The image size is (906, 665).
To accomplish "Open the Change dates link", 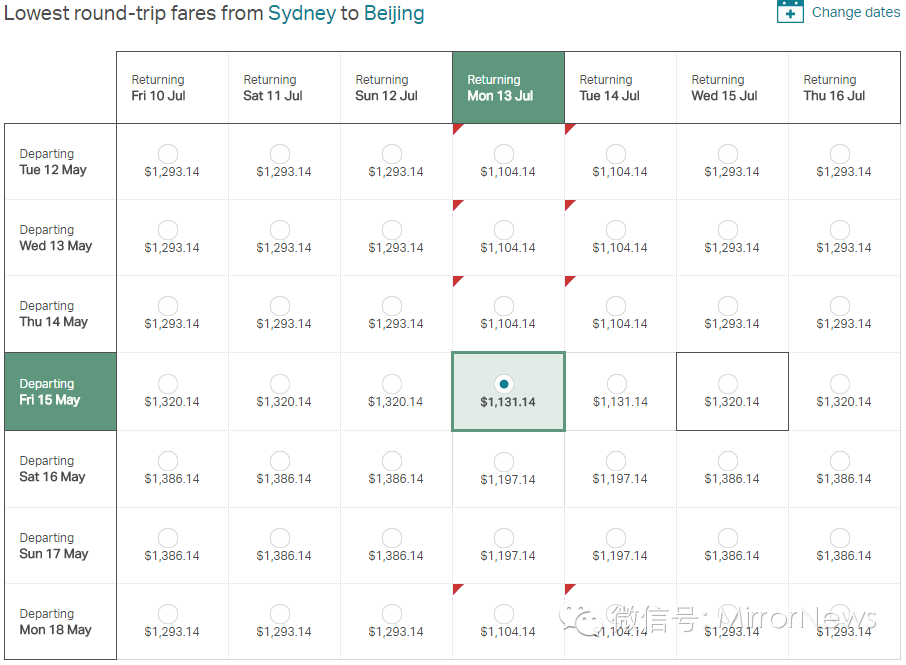I will (855, 13).
